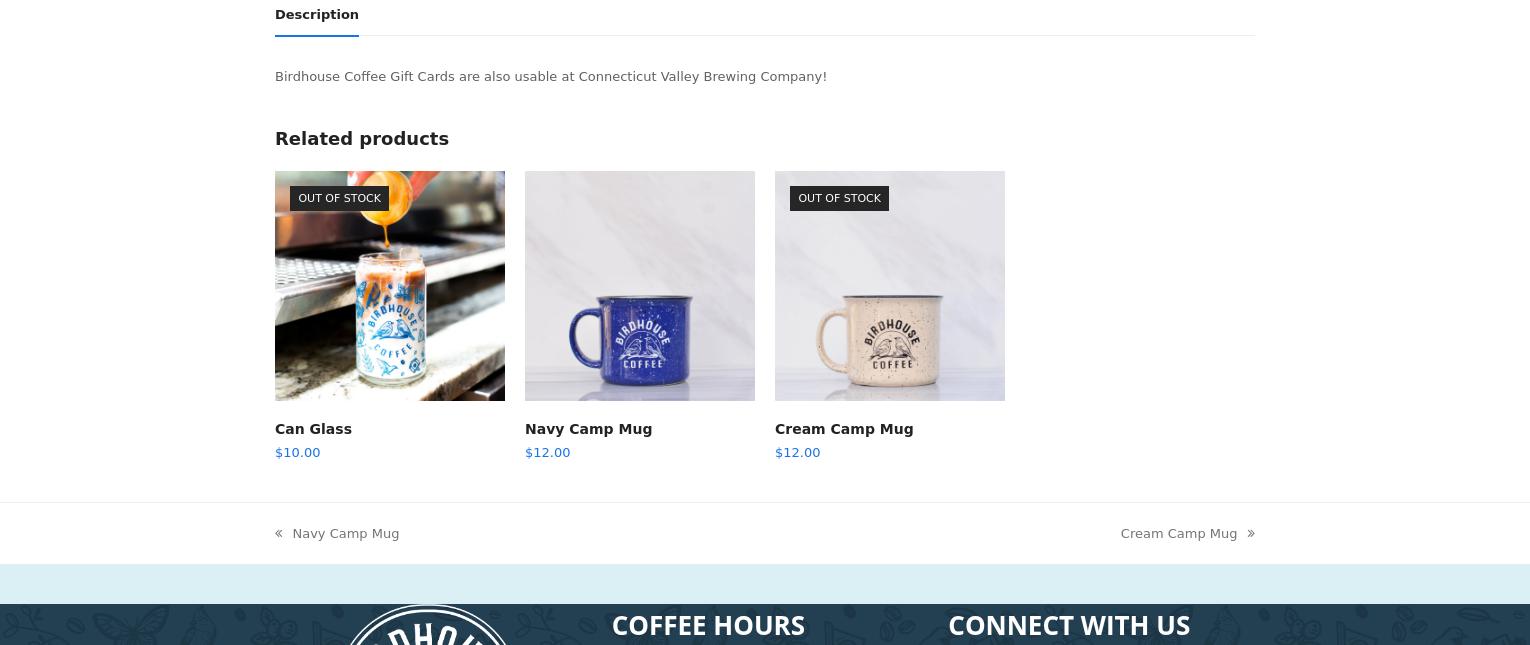Click the $12.00 price under Cream Camp Mug
This screenshot has width=1530, height=645.
pyautogui.click(x=798, y=453)
